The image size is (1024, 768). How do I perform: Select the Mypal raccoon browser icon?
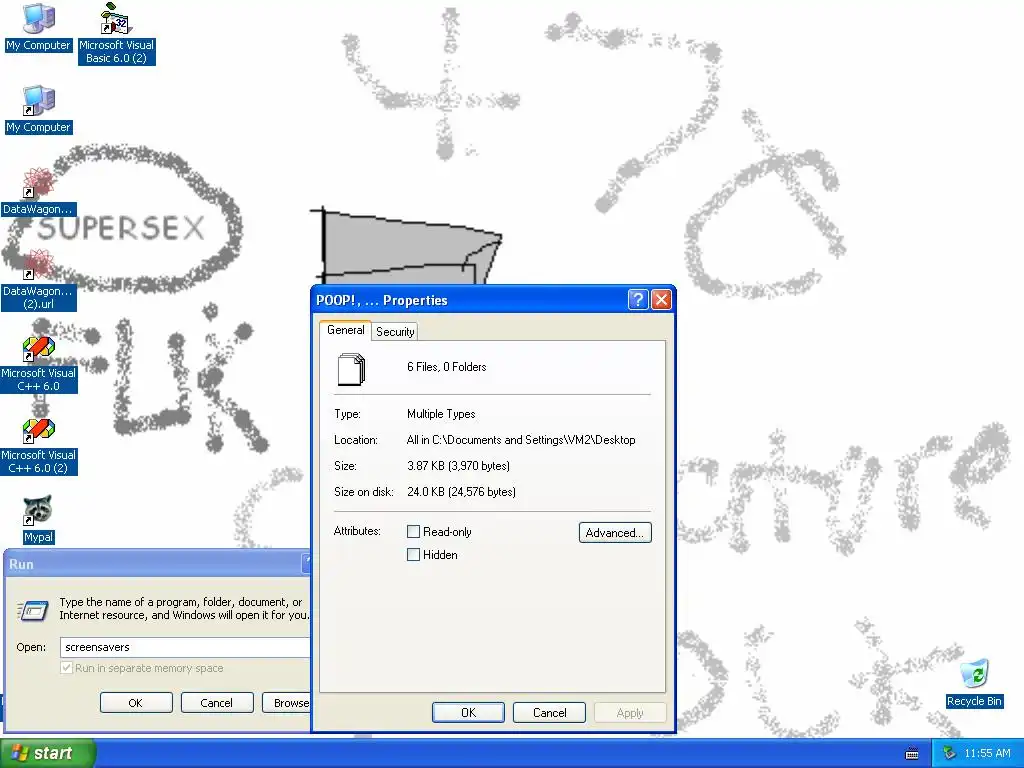(x=39, y=520)
